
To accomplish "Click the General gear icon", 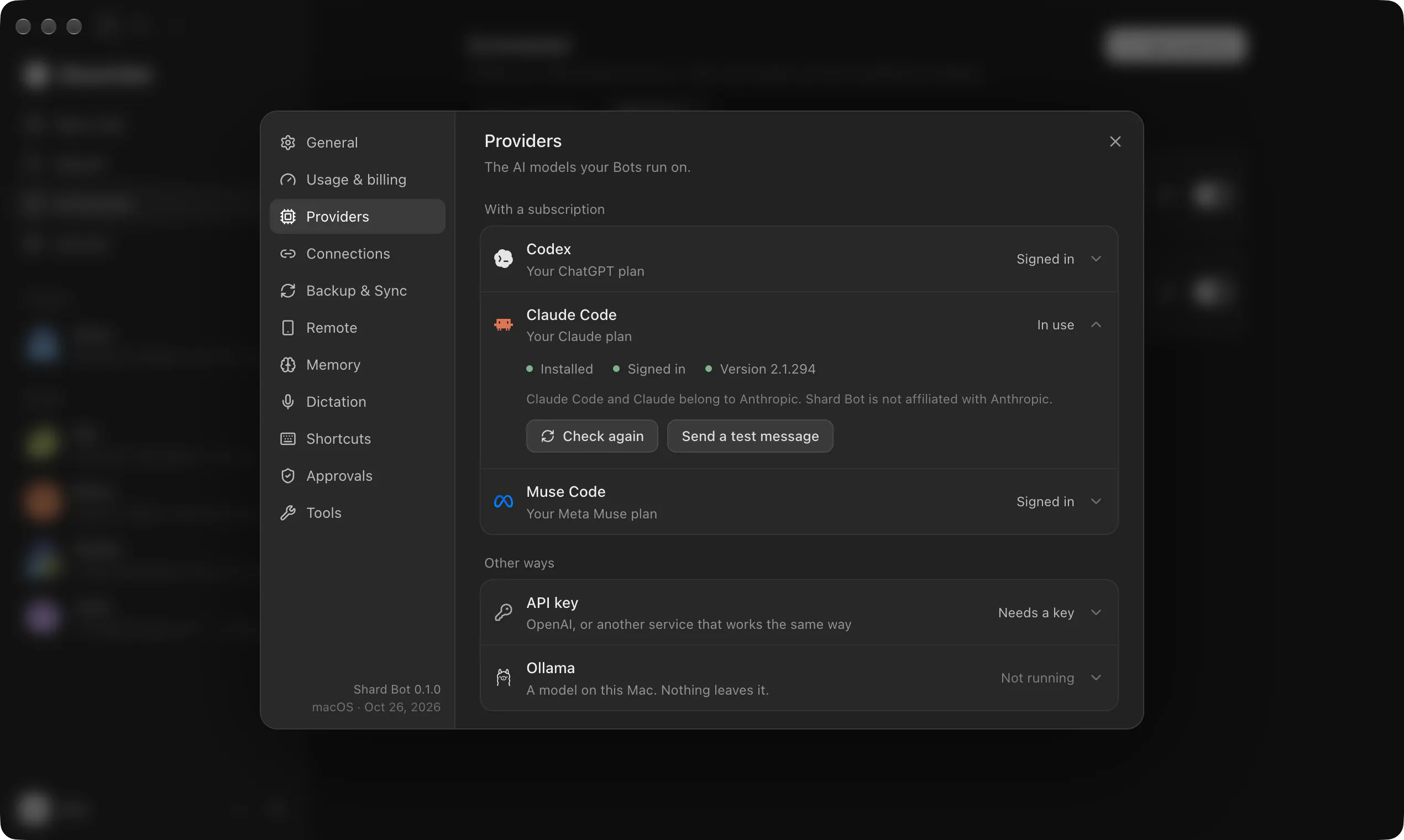I will 287,143.
